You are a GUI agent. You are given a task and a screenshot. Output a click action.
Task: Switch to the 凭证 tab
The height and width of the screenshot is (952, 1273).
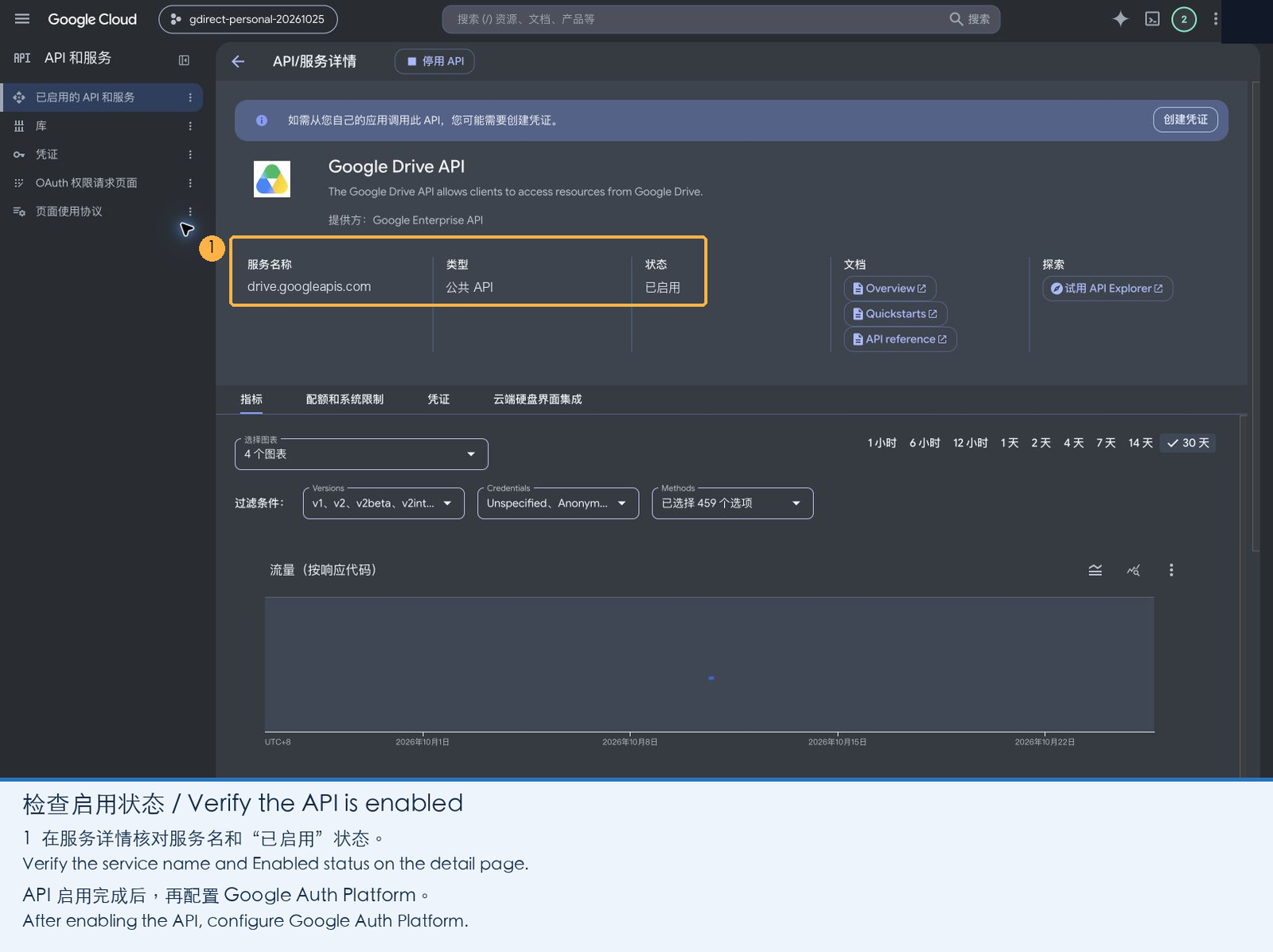click(x=438, y=399)
